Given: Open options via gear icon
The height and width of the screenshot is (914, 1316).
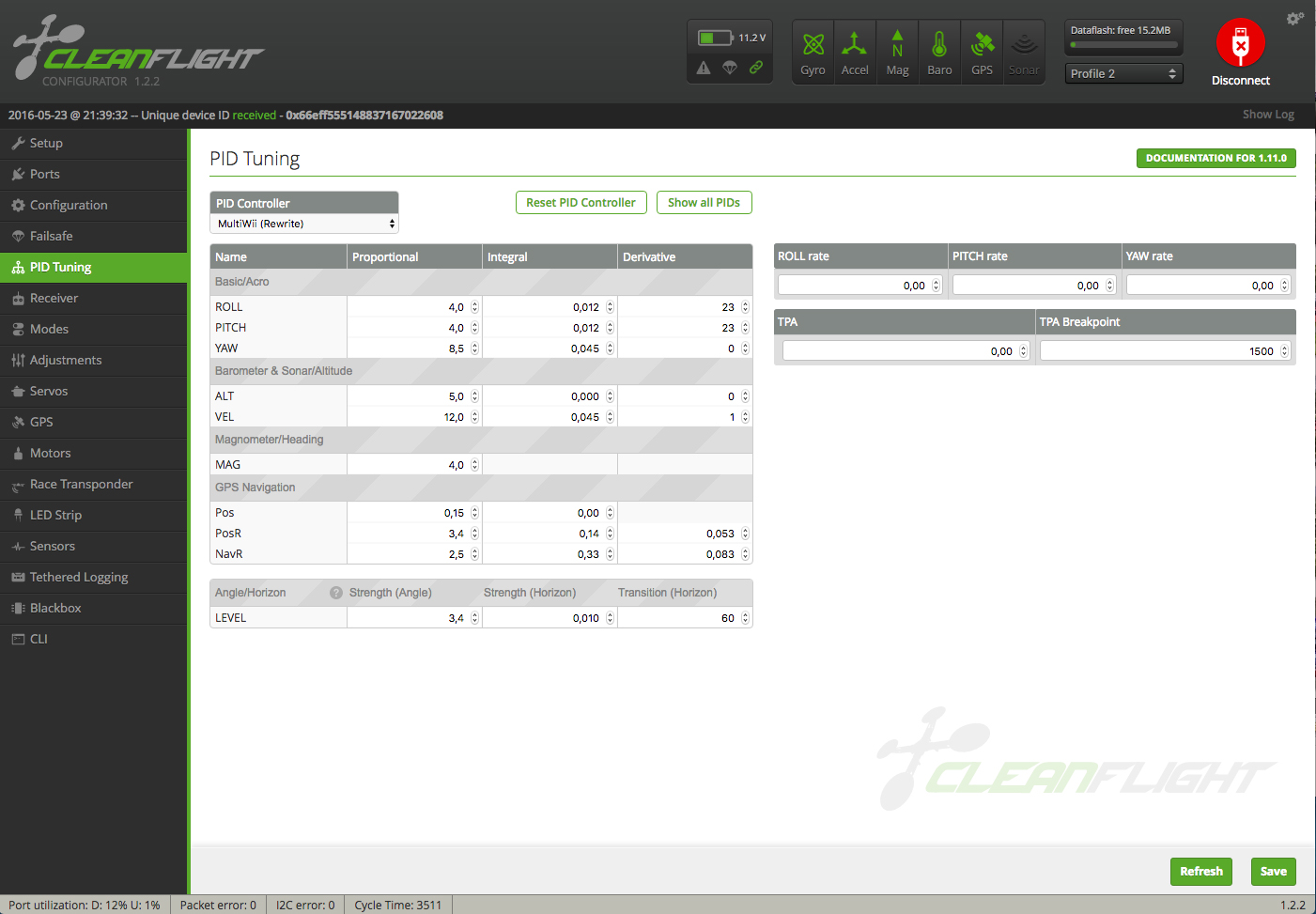Looking at the screenshot, I should pos(1295,19).
